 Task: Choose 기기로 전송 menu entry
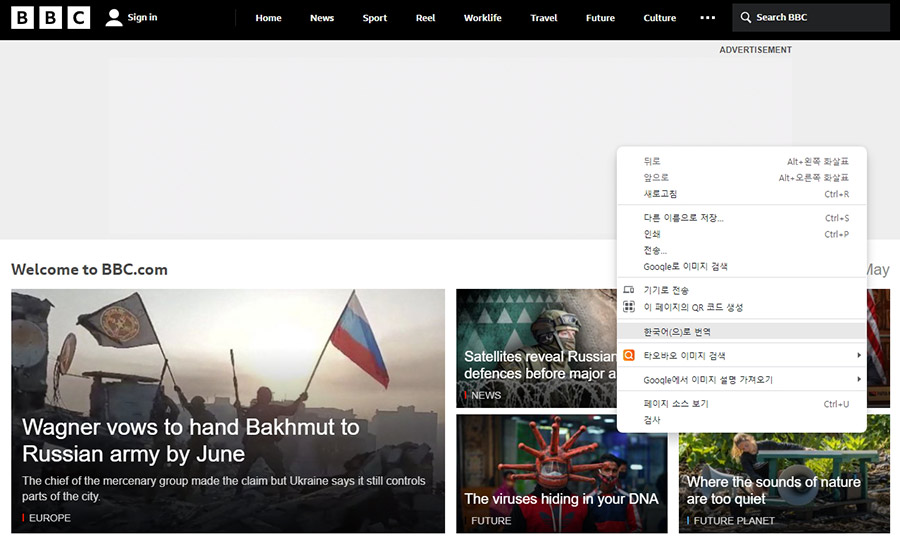tap(742, 290)
